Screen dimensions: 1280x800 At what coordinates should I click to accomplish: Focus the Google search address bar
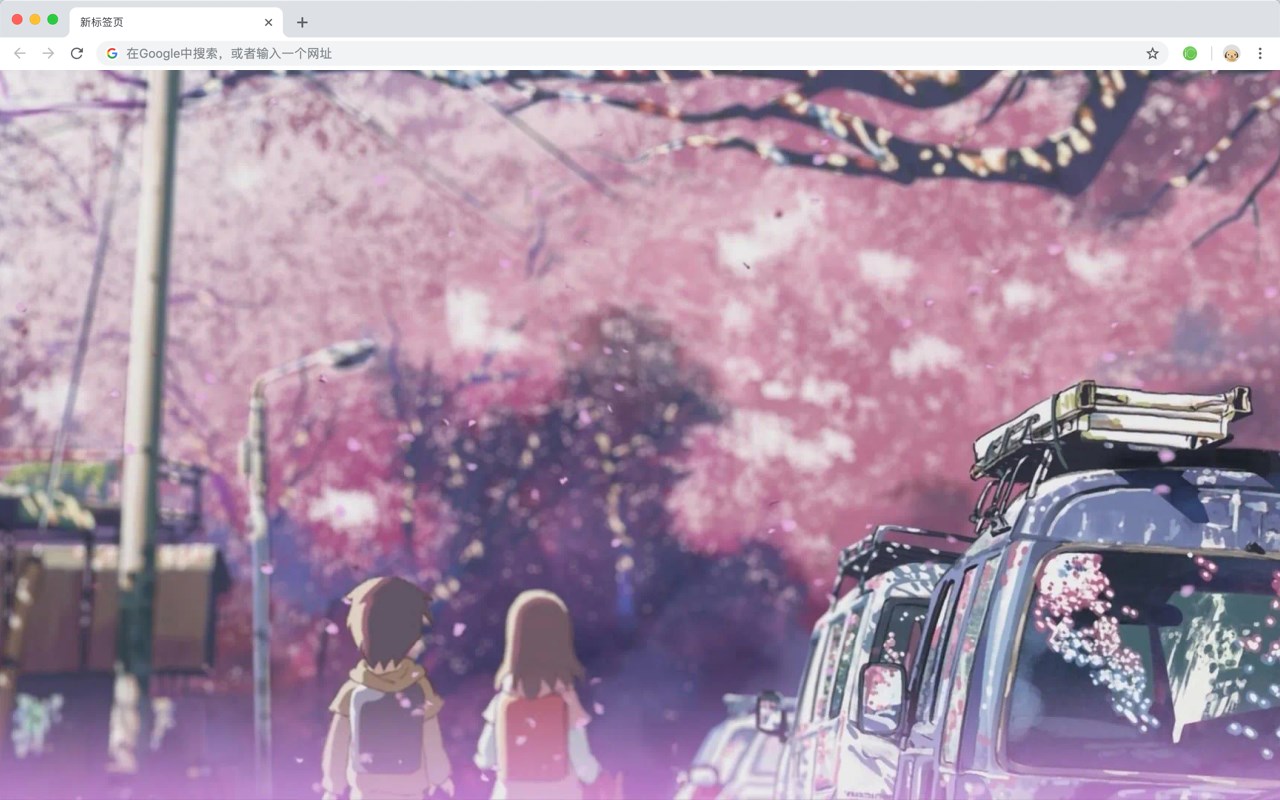tap(632, 53)
